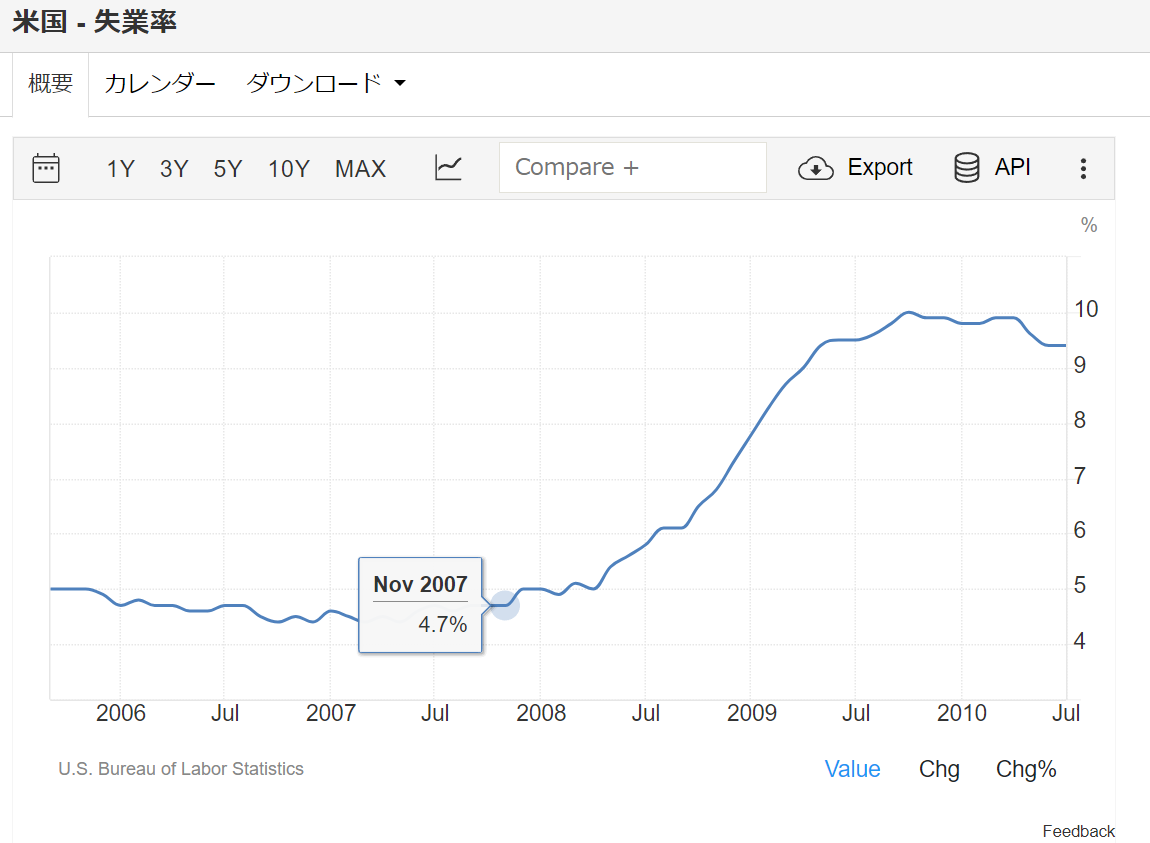Open the calendar date range icon
Viewport: 1150px width, 843px height.
pyautogui.click(x=46, y=168)
